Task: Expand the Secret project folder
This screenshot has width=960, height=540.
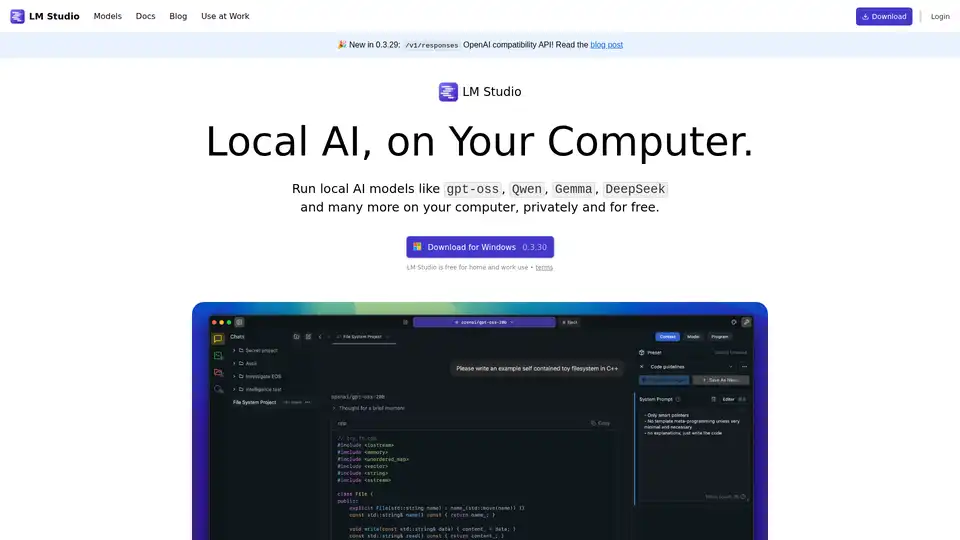Action: coord(235,350)
